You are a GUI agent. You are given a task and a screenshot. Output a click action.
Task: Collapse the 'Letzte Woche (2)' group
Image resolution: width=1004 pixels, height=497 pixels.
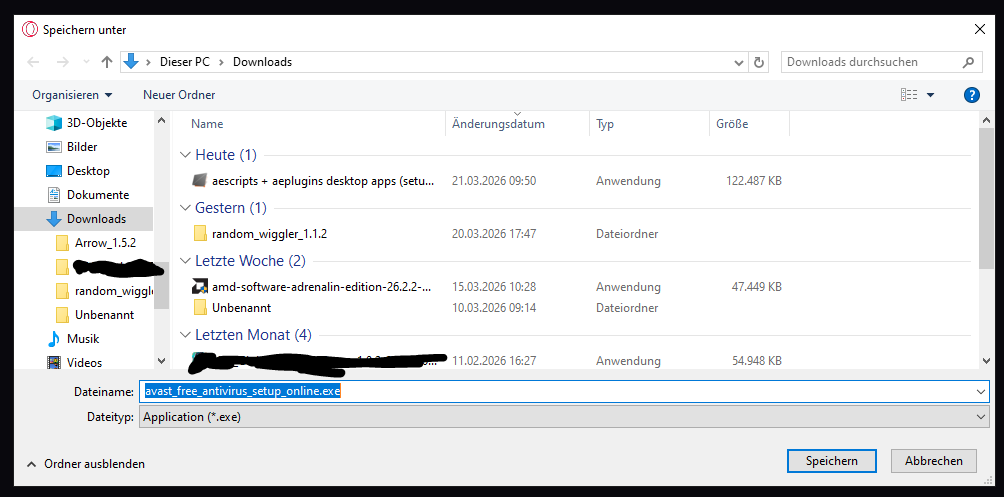pyautogui.click(x=185, y=261)
